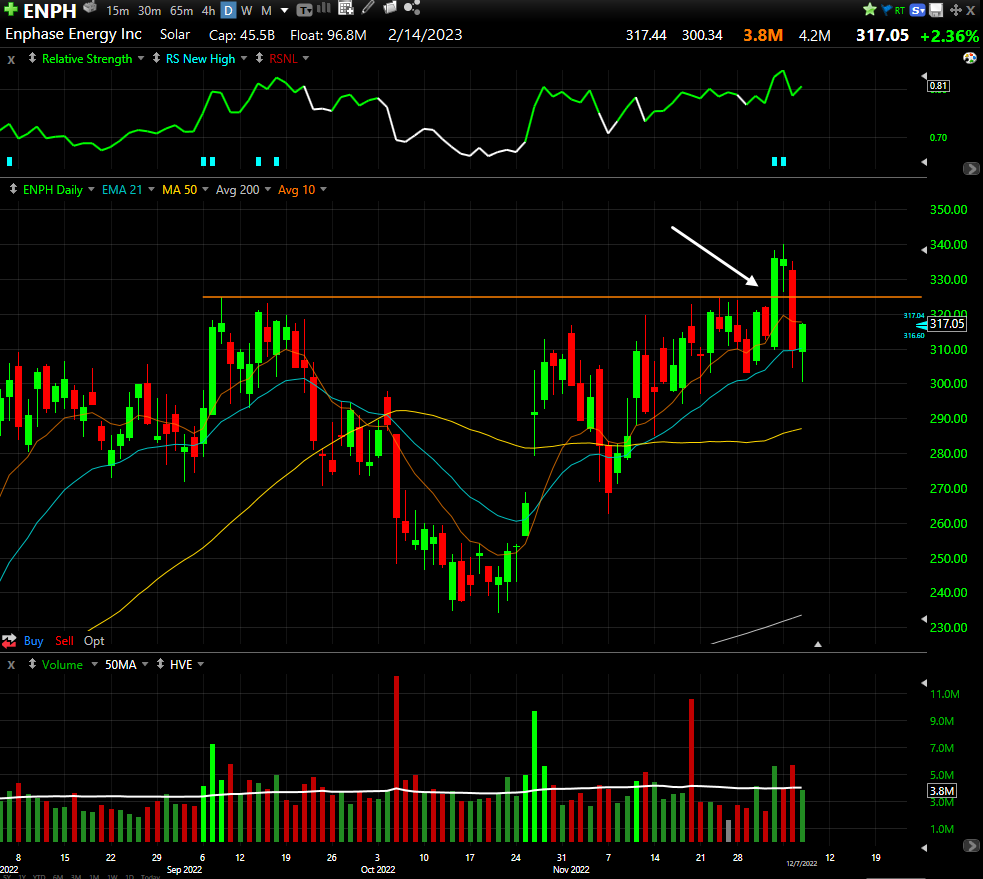
Task: Click the Solar industry label
Action: click(x=174, y=34)
